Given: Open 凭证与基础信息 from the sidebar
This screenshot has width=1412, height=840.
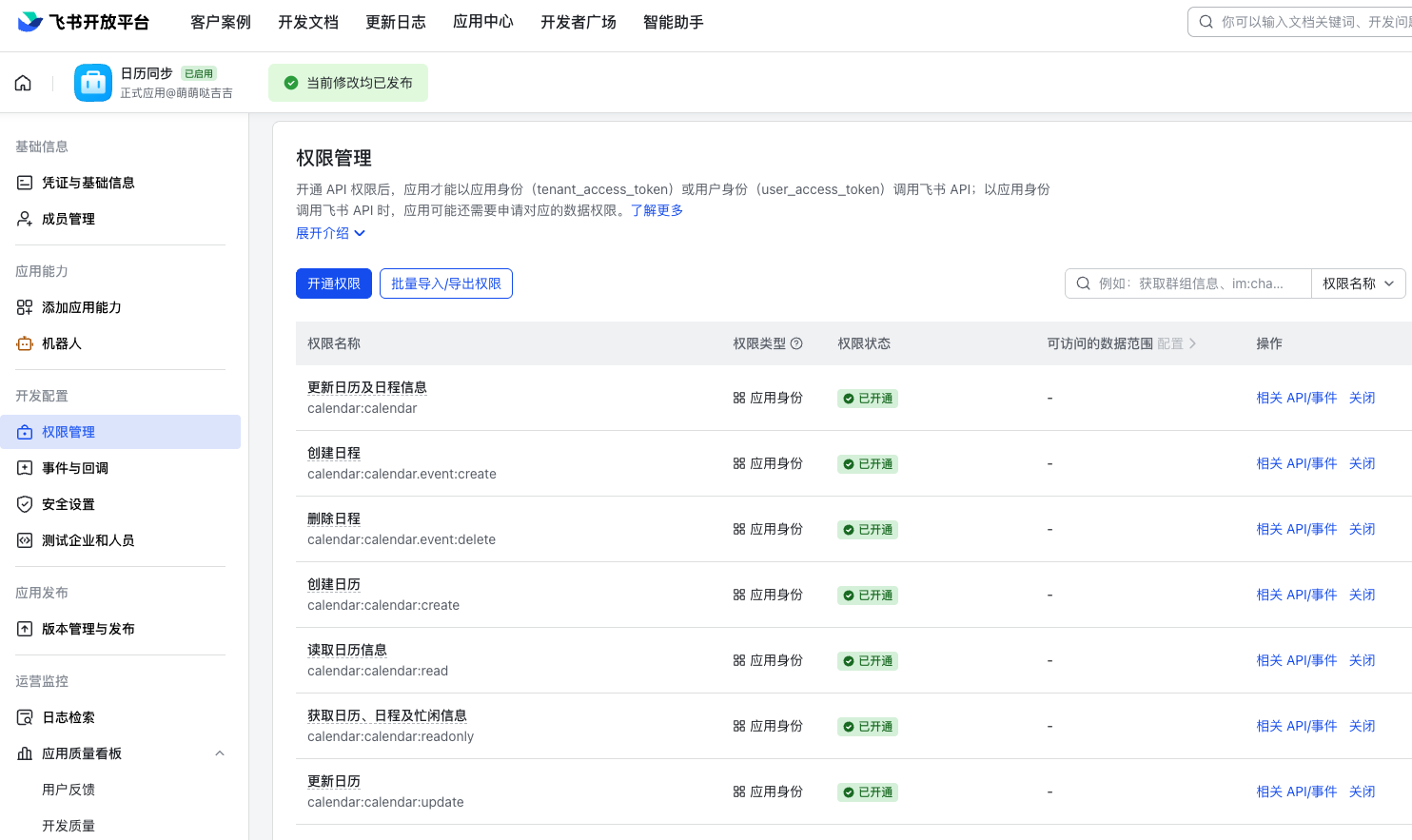Looking at the screenshot, I should [88, 182].
